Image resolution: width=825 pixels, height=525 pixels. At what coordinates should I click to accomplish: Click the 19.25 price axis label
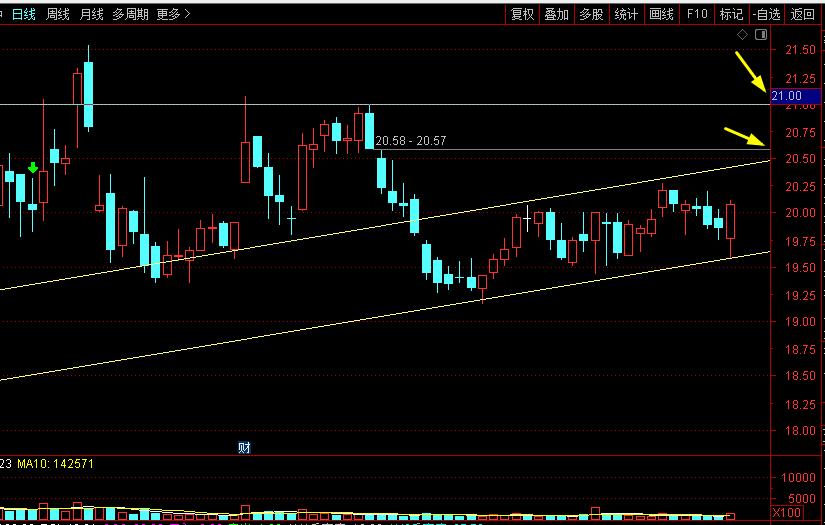[800, 296]
